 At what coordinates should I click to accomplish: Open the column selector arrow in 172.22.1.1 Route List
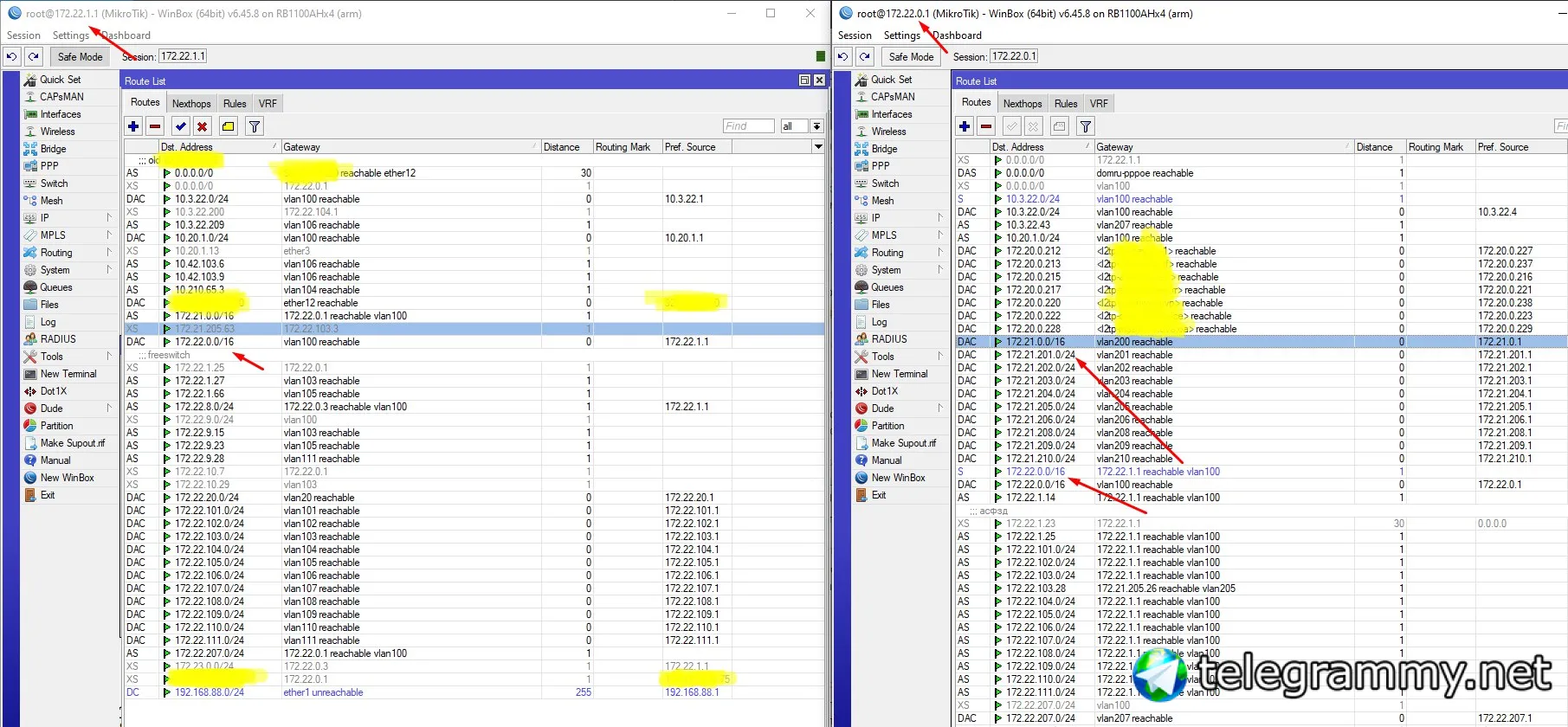pyautogui.click(x=818, y=147)
